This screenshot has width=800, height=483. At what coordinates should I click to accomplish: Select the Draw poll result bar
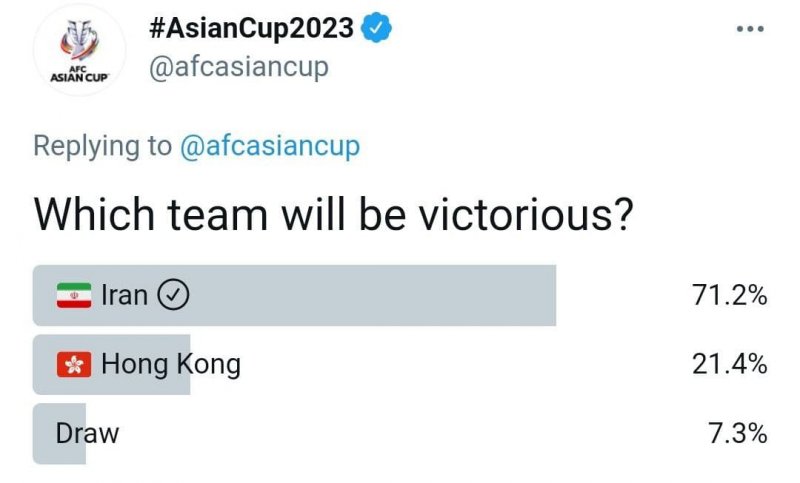tap(59, 433)
